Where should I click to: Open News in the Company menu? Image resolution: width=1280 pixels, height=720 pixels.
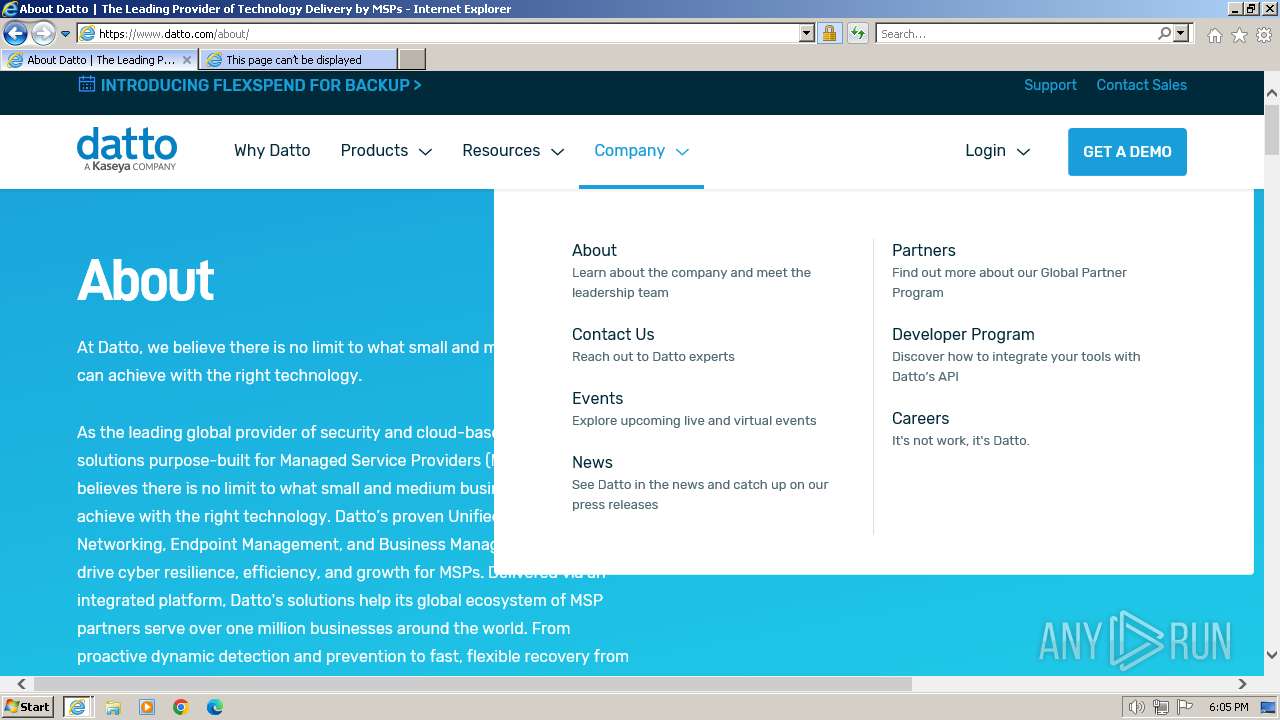(592, 462)
